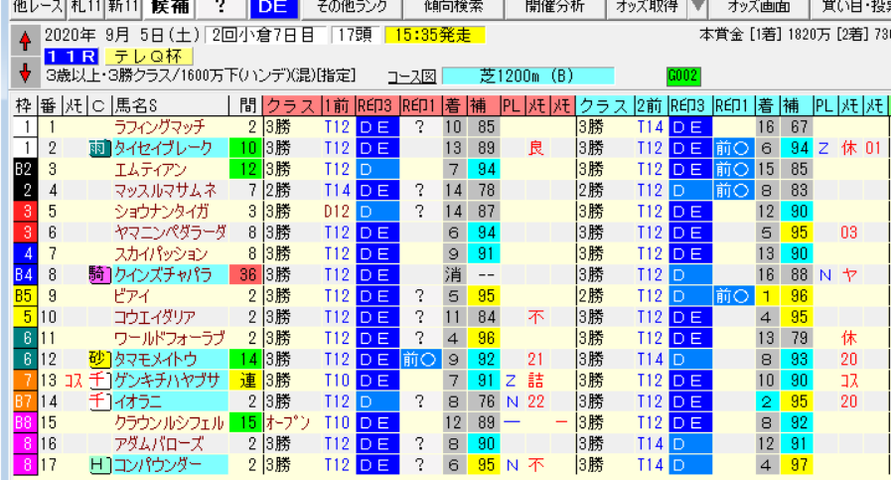Viewport: 891px width, 480px height.
Task: Select the 札11 tab
Action: tap(85, 7)
